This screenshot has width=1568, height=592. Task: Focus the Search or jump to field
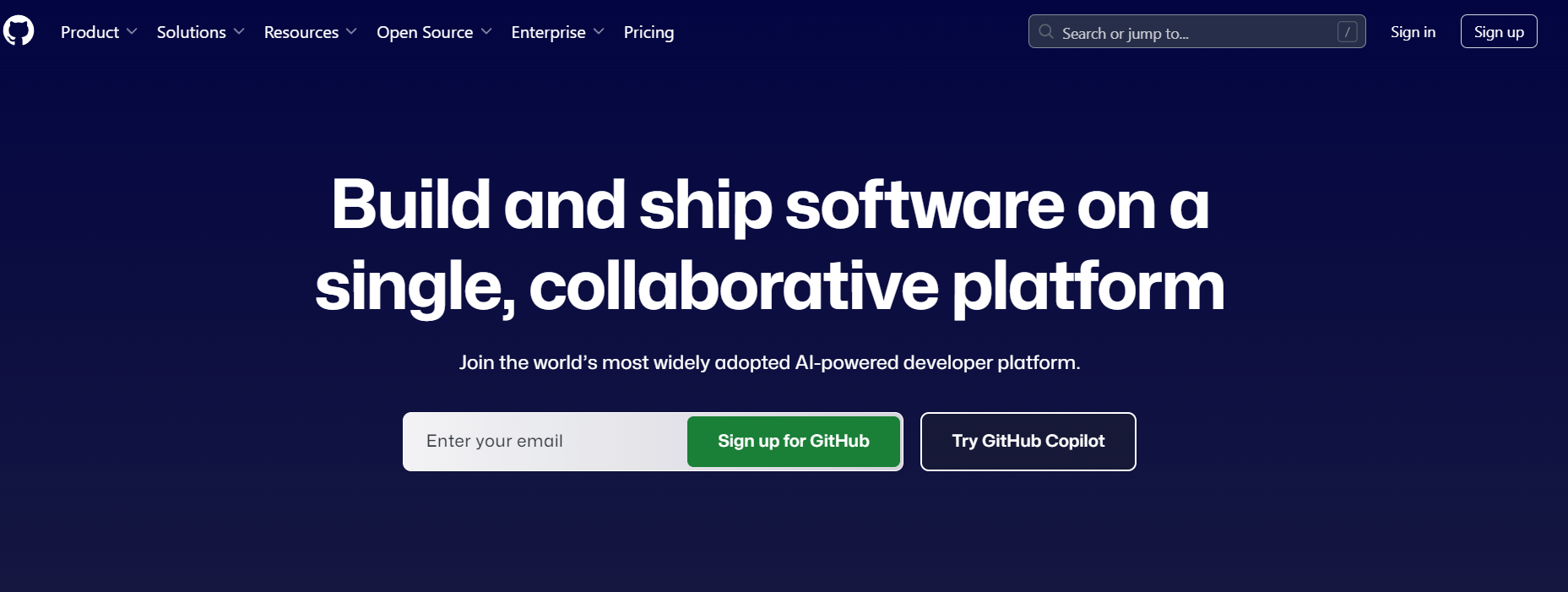click(1196, 32)
